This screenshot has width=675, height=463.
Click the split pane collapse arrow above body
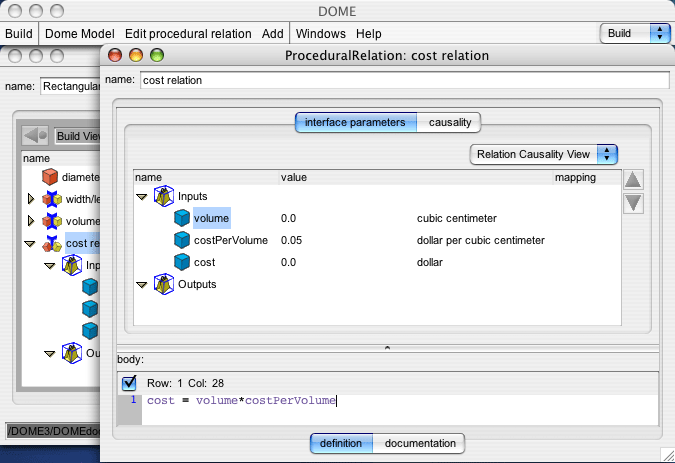click(x=387, y=348)
